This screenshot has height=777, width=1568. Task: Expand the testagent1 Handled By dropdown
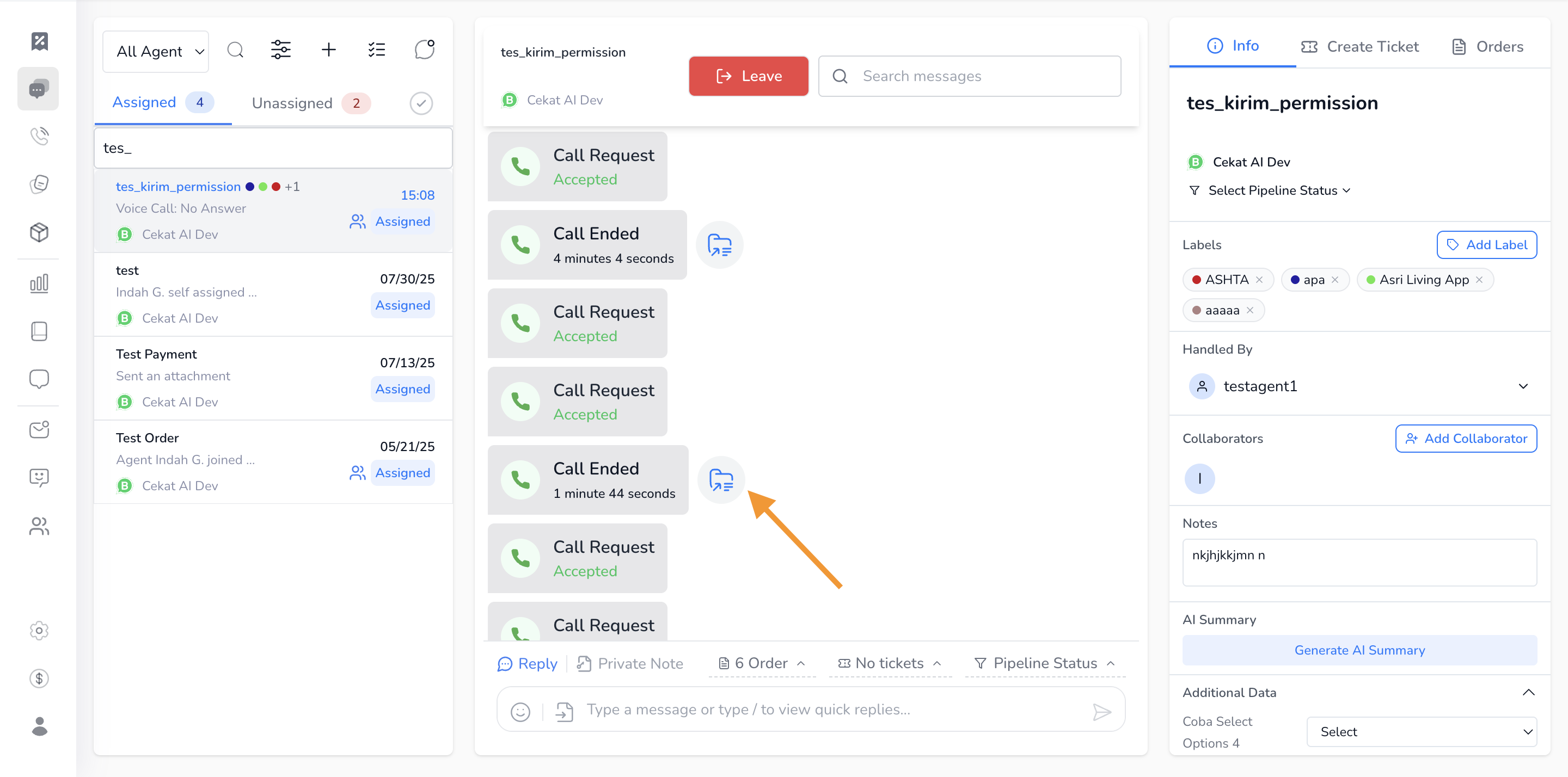click(x=1522, y=386)
